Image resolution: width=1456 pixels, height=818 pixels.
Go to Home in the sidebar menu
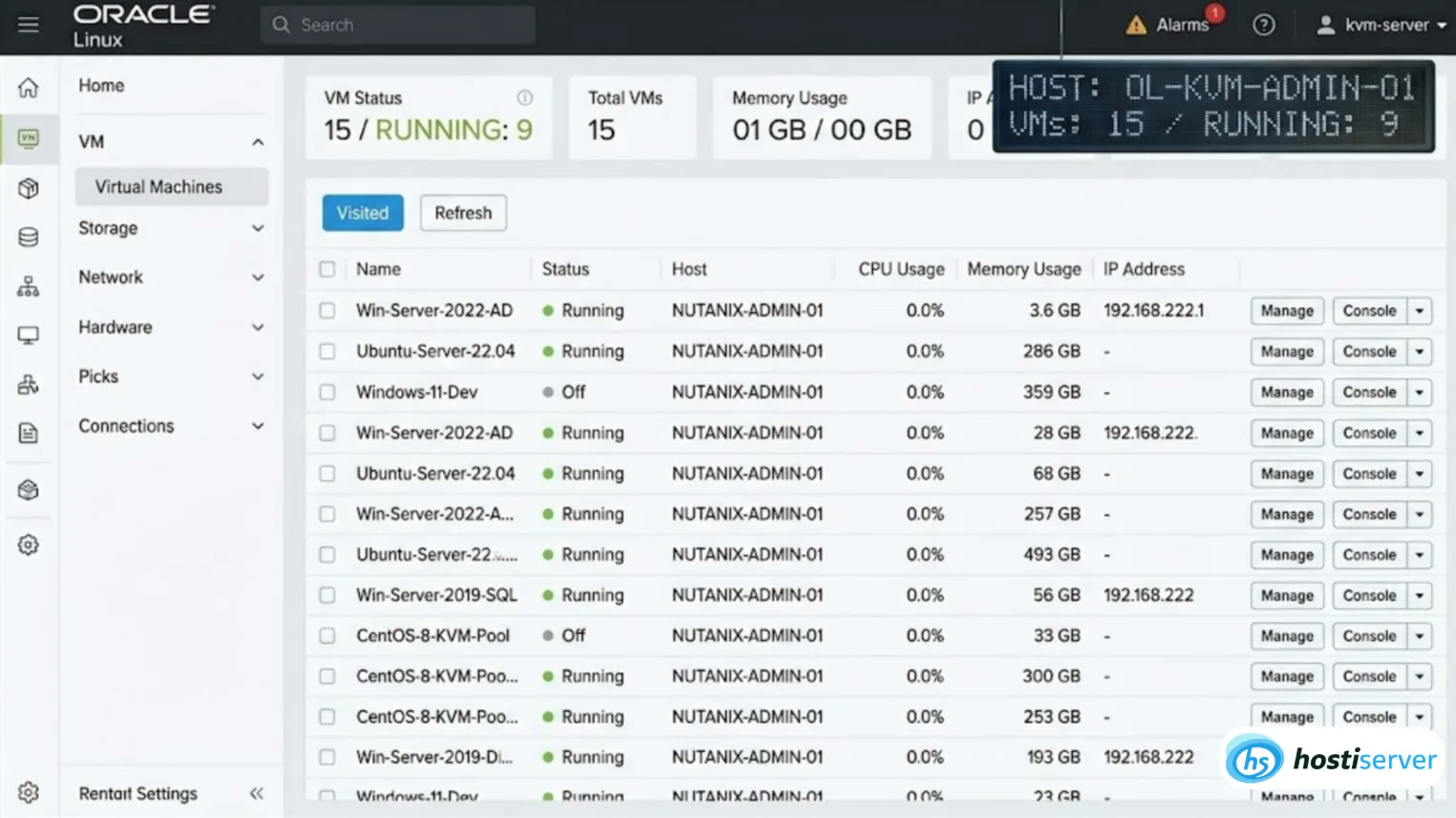101,85
